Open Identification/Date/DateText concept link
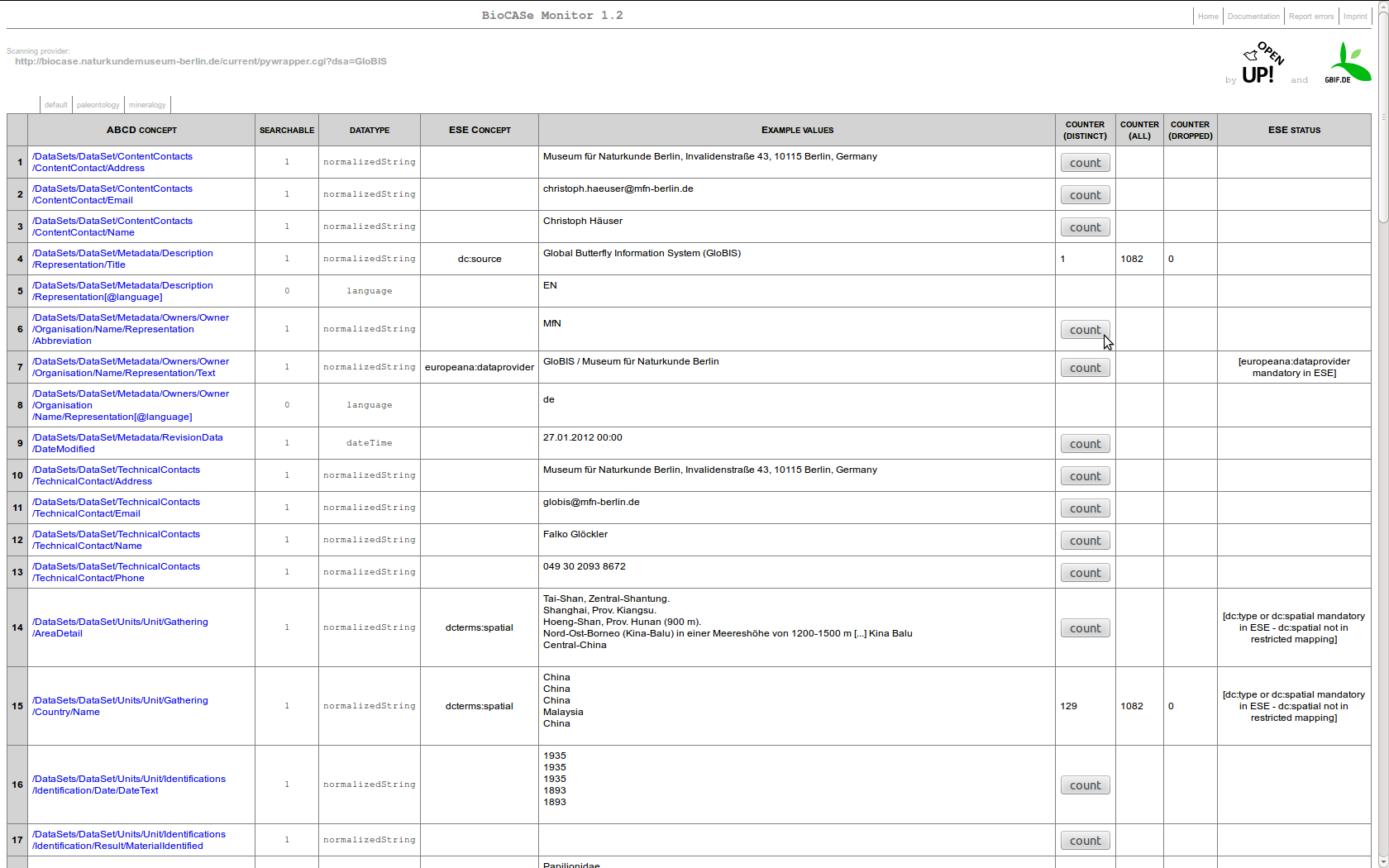Image resolution: width=1389 pixels, height=868 pixels. [x=129, y=785]
